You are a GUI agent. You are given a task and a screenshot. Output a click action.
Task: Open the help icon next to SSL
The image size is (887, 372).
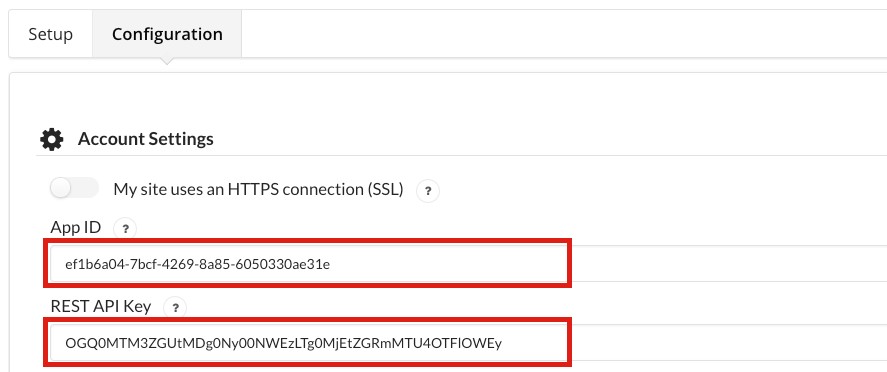428,192
